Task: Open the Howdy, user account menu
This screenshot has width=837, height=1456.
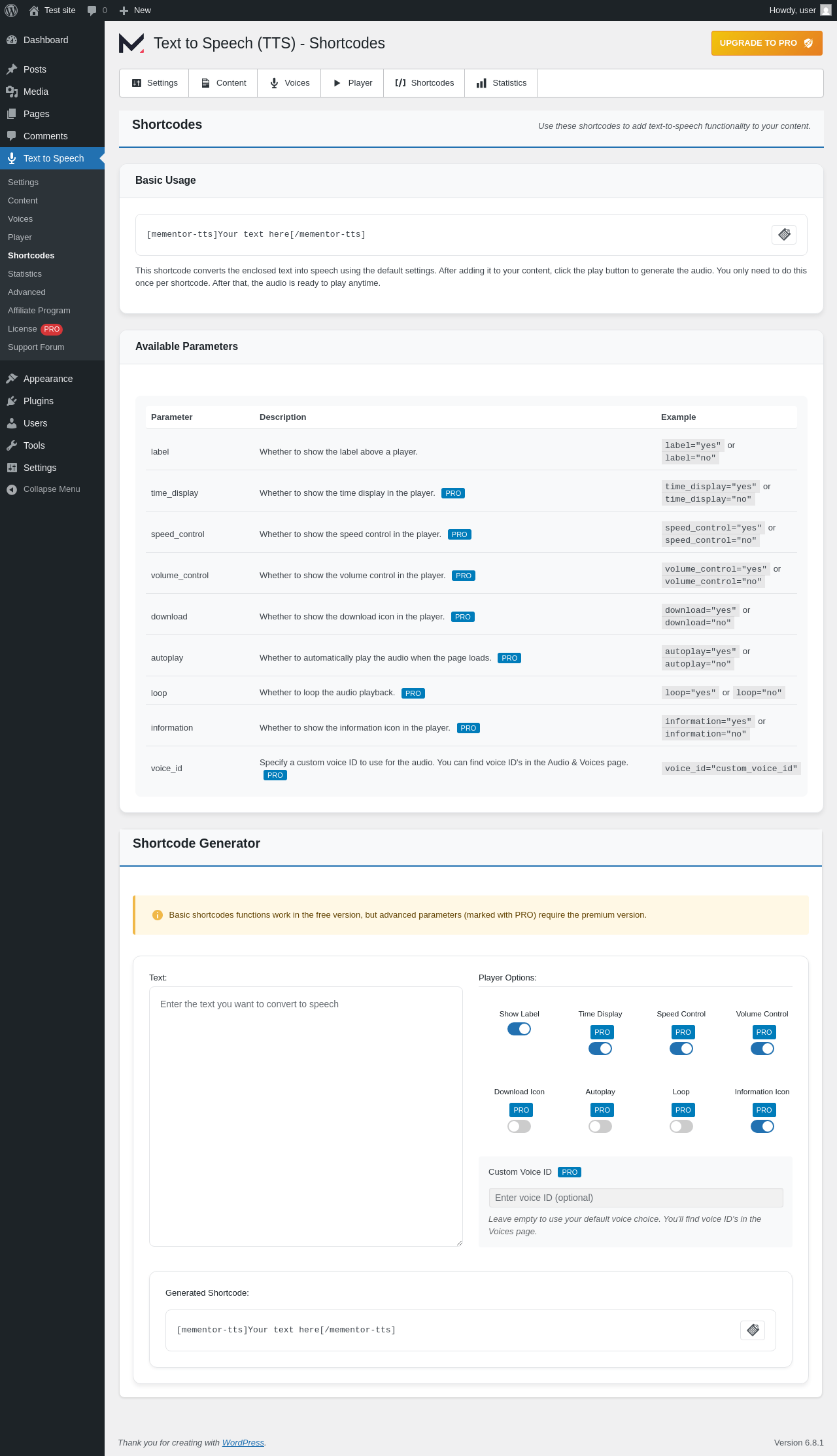Action: [x=800, y=10]
